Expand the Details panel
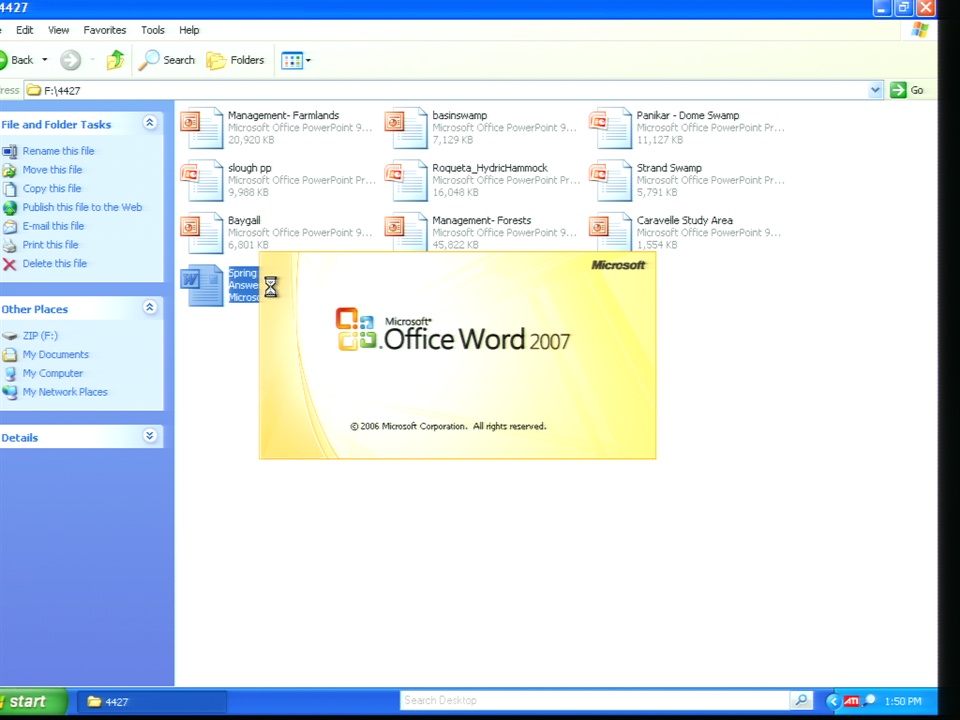The height and width of the screenshot is (720, 960). point(149,436)
